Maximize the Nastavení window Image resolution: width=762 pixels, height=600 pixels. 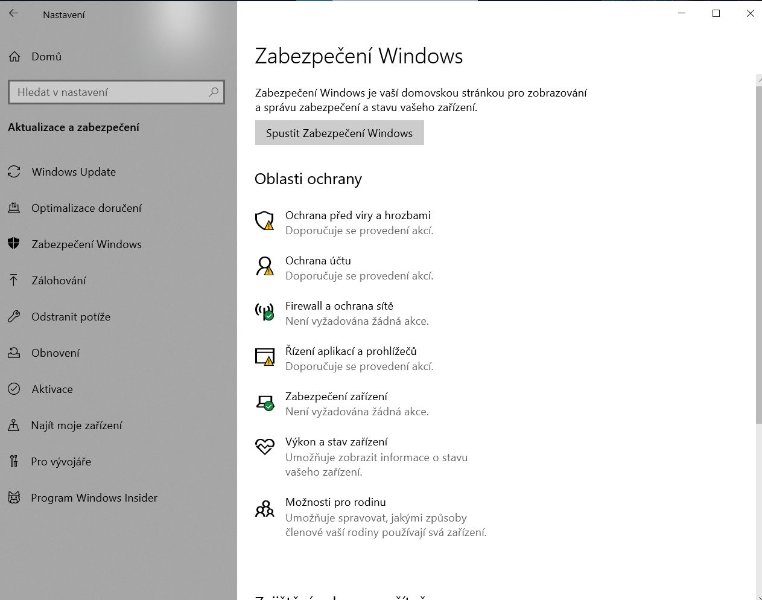[x=716, y=13]
